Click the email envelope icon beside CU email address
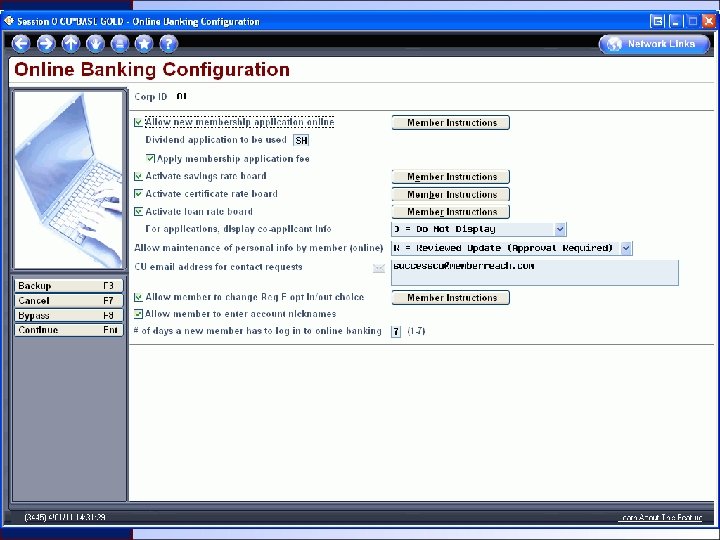The image size is (720, 540). point(378,268)
